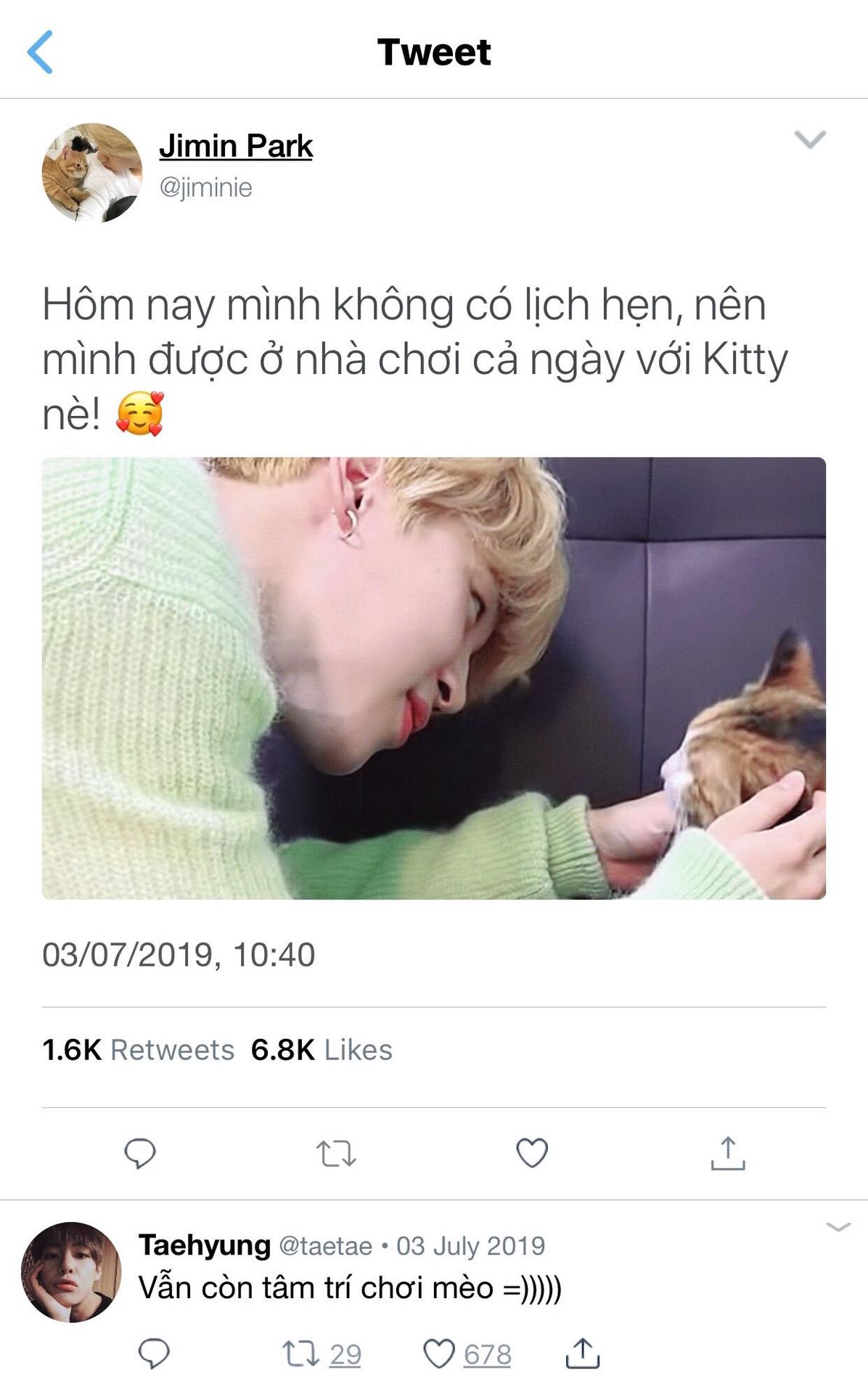Tap the share icon under main tweet
This screenshot has height=1394, width=868.
pos(728,1154)
